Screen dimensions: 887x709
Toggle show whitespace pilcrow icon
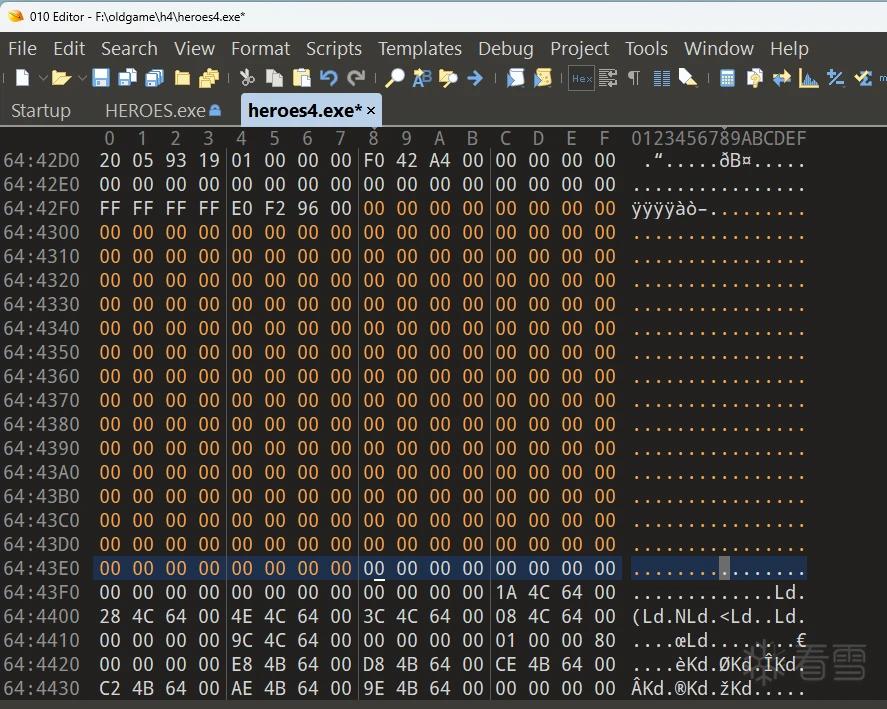click(x=634, y=78)
